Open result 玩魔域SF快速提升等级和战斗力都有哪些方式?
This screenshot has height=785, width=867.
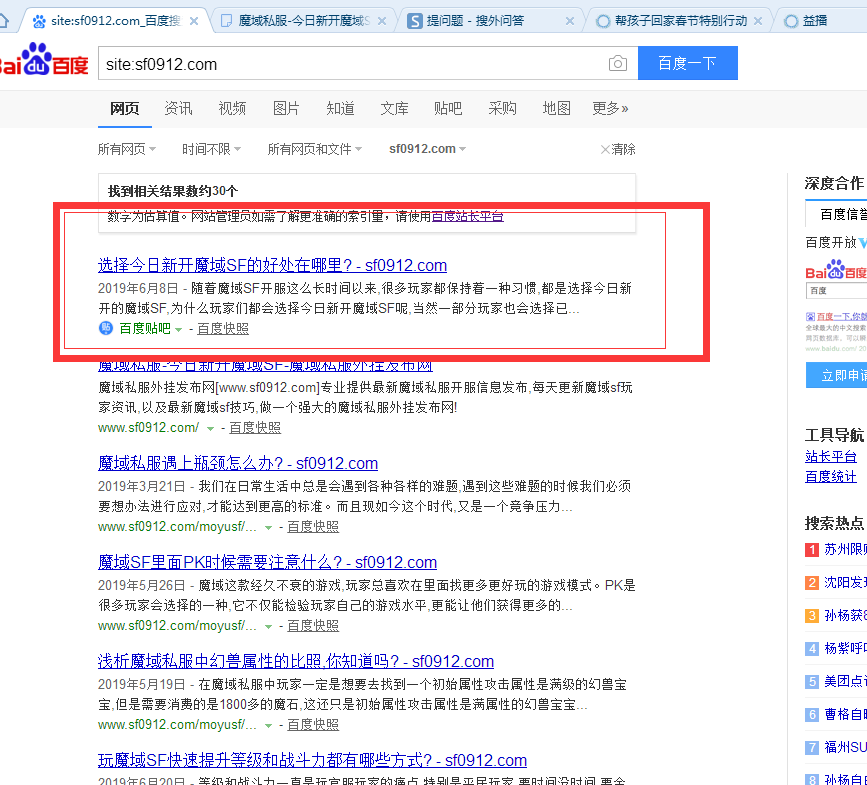312,760
